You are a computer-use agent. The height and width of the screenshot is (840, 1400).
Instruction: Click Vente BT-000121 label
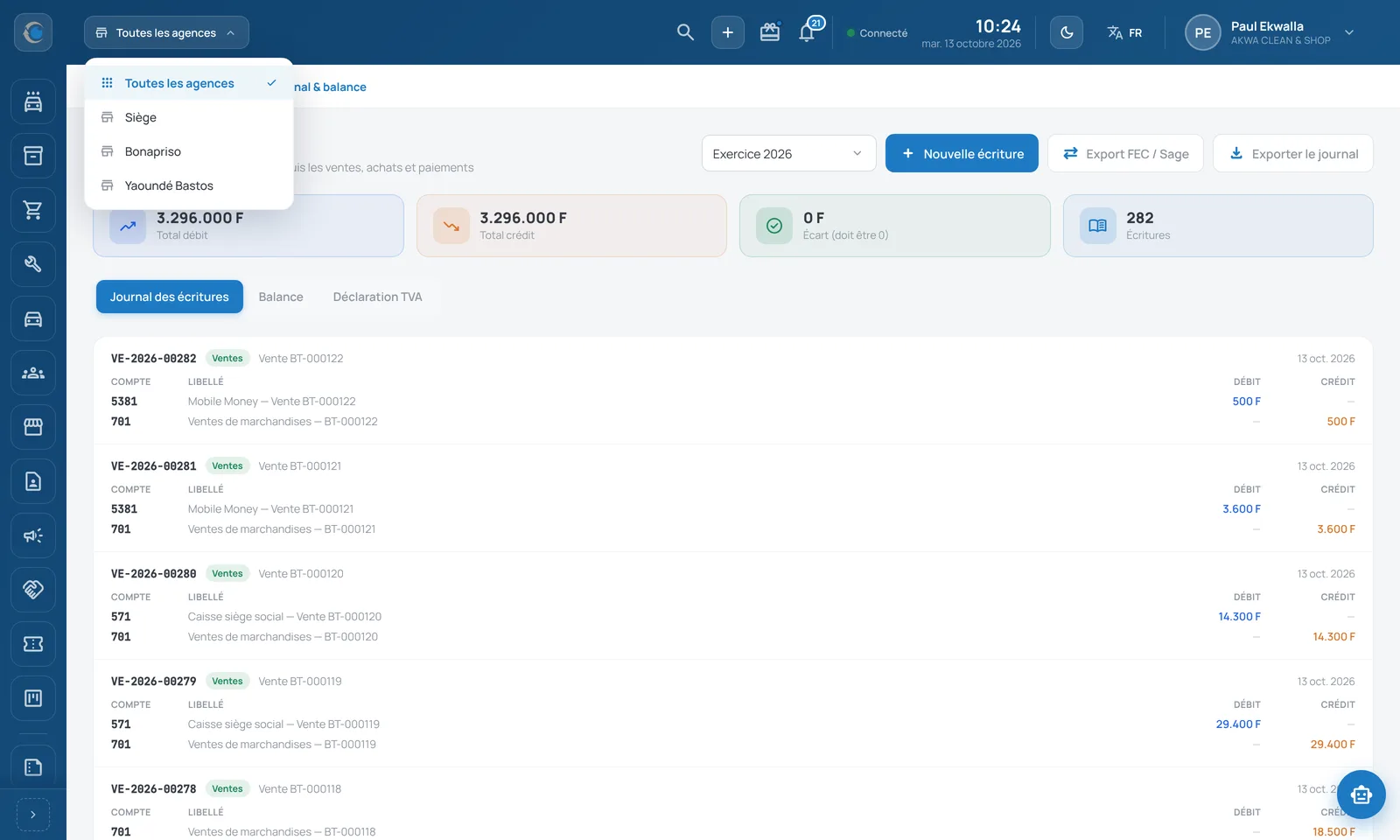(300, 466)
